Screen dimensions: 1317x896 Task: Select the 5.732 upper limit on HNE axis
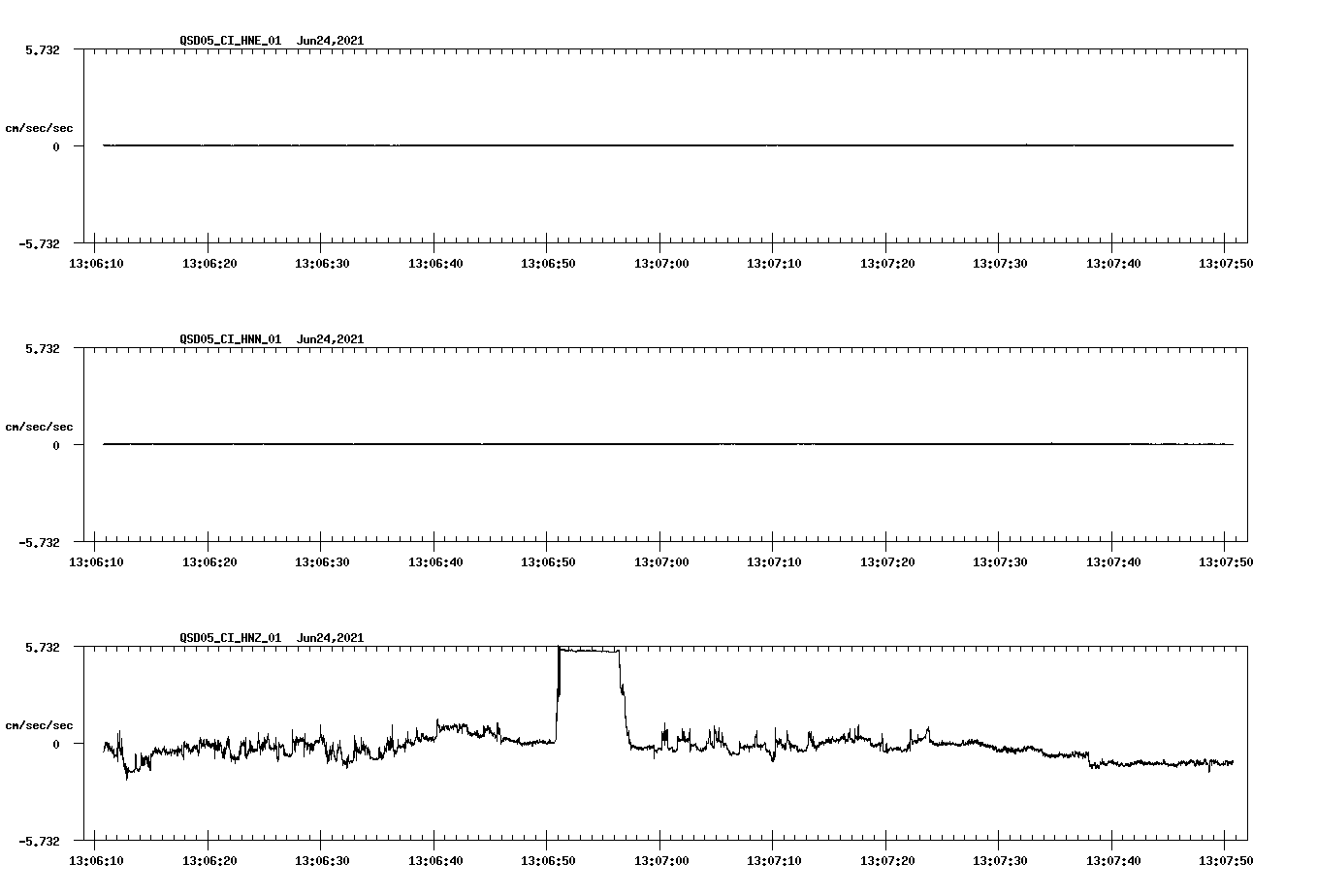click(43, 49)
